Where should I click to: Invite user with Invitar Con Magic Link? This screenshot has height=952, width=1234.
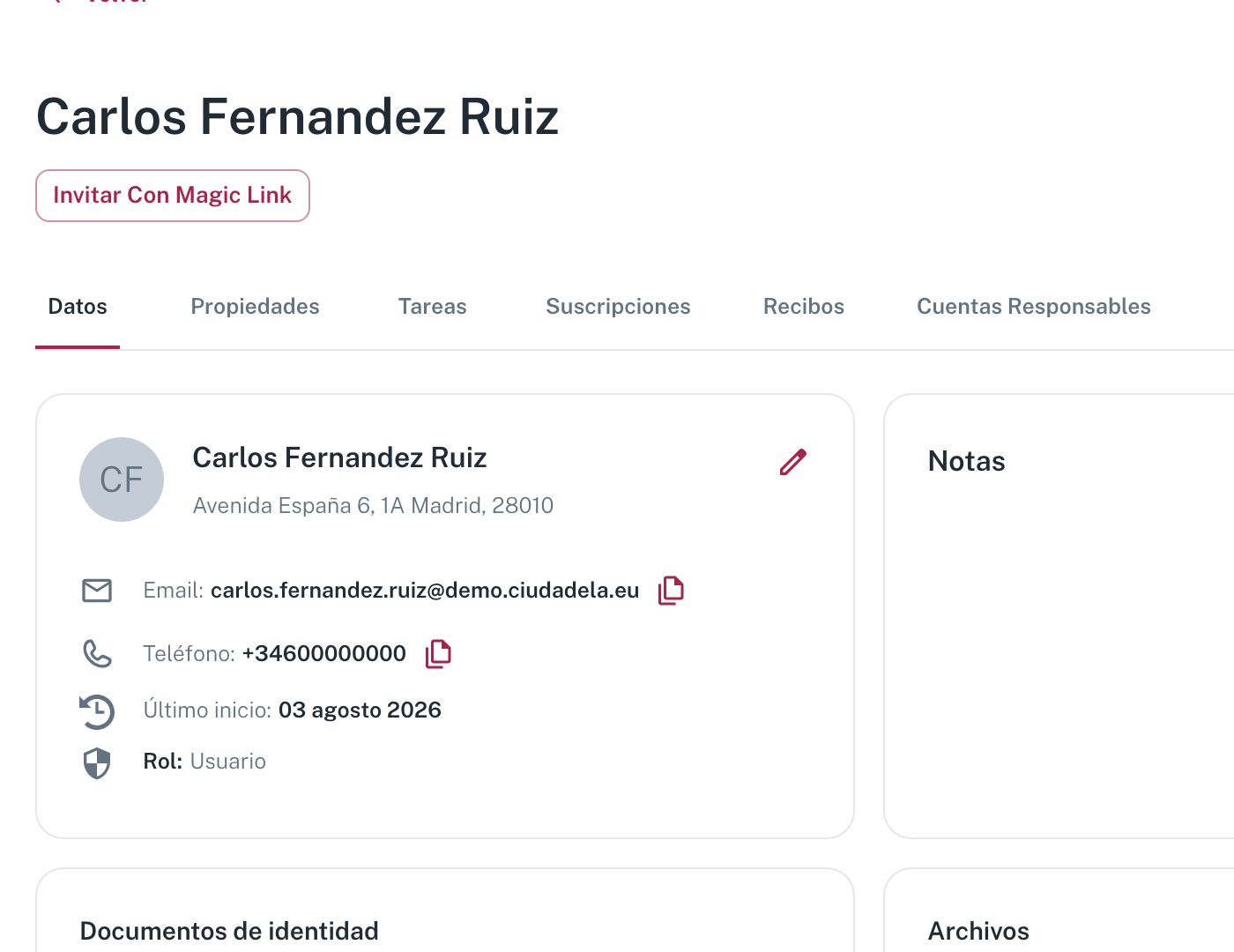173,196
